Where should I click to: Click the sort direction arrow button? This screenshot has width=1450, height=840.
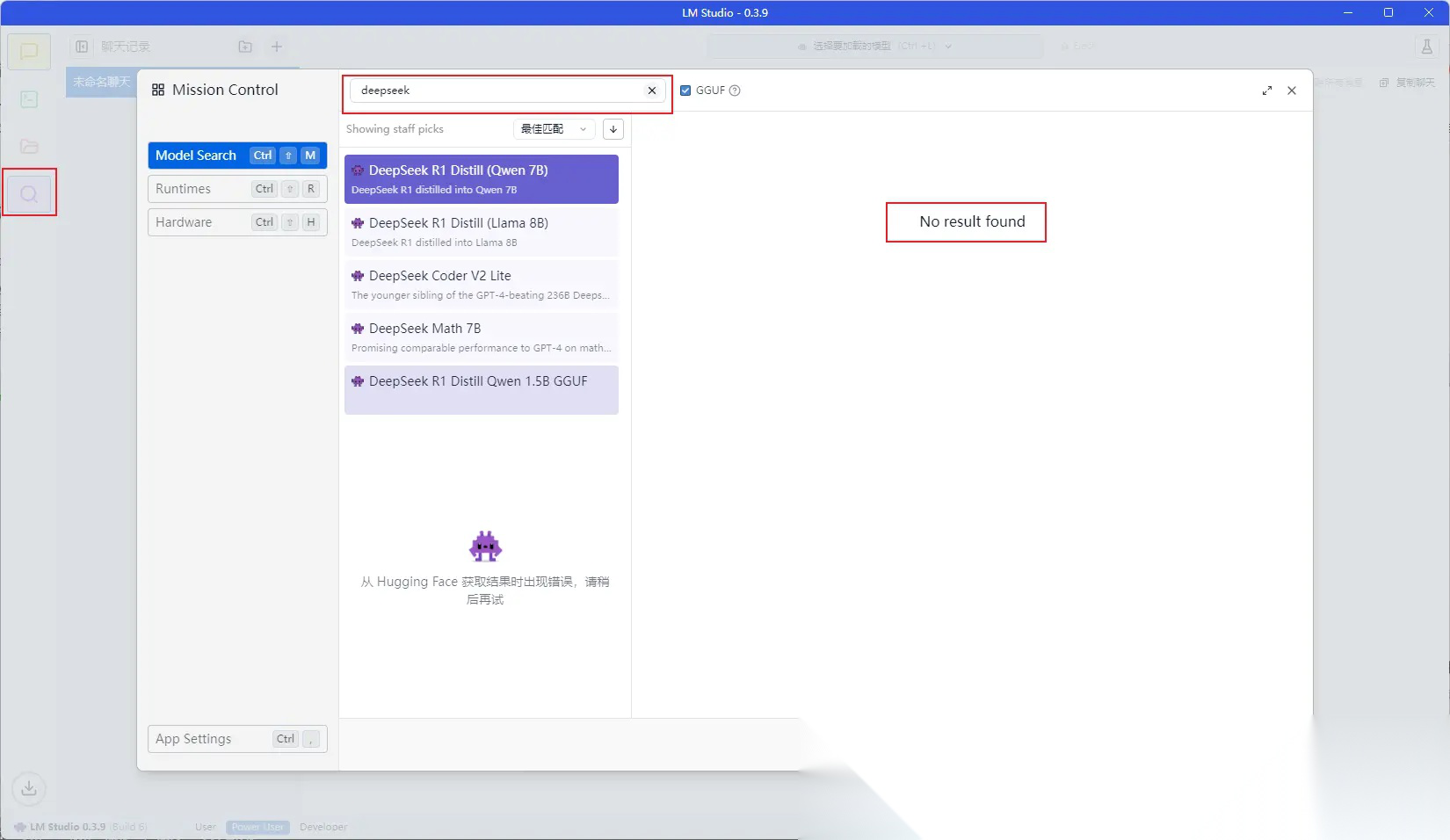pyautogui.click(x=613, y=129)
